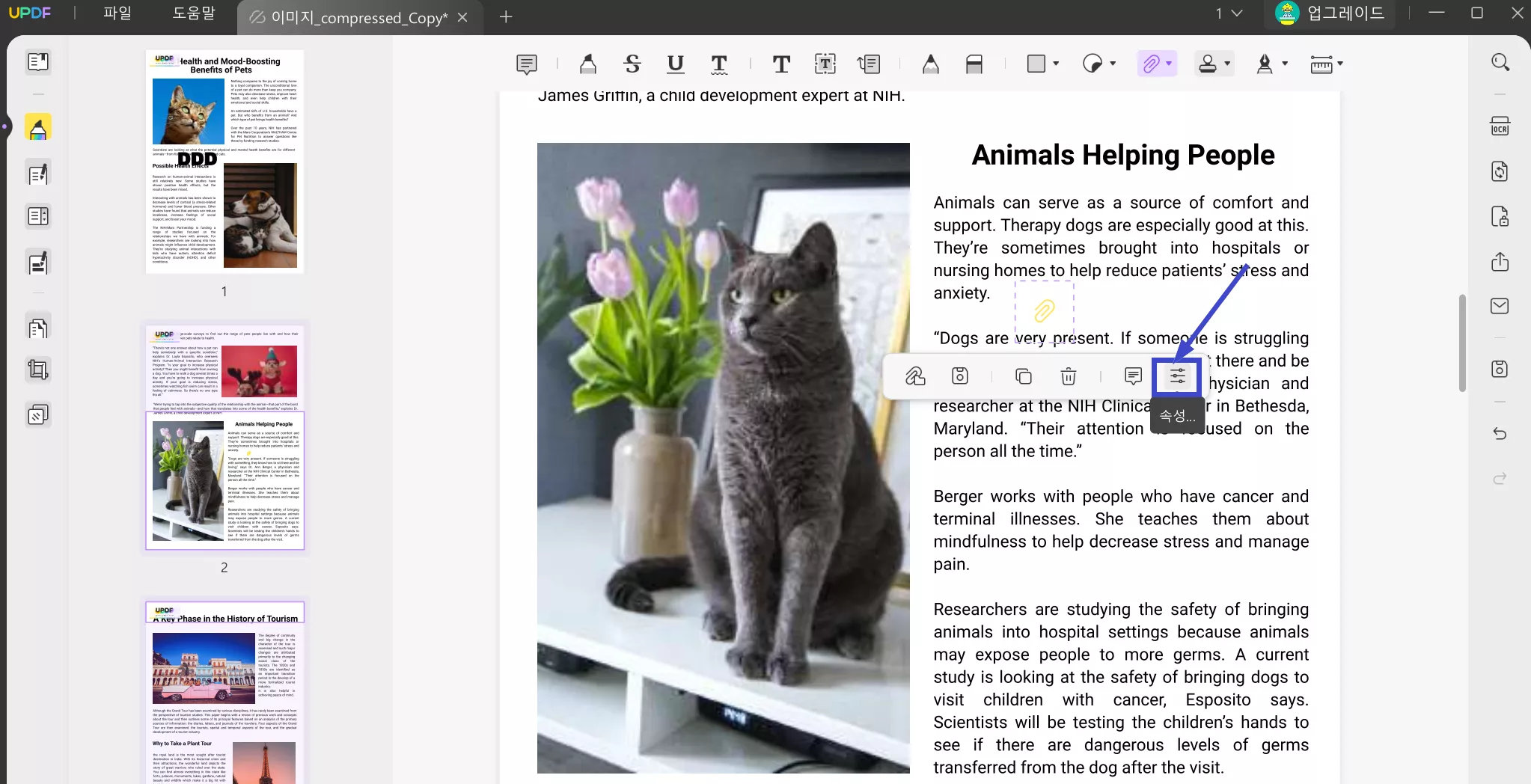
Task: Delete the attachment with trash icon
Action: click(1069, 376)
